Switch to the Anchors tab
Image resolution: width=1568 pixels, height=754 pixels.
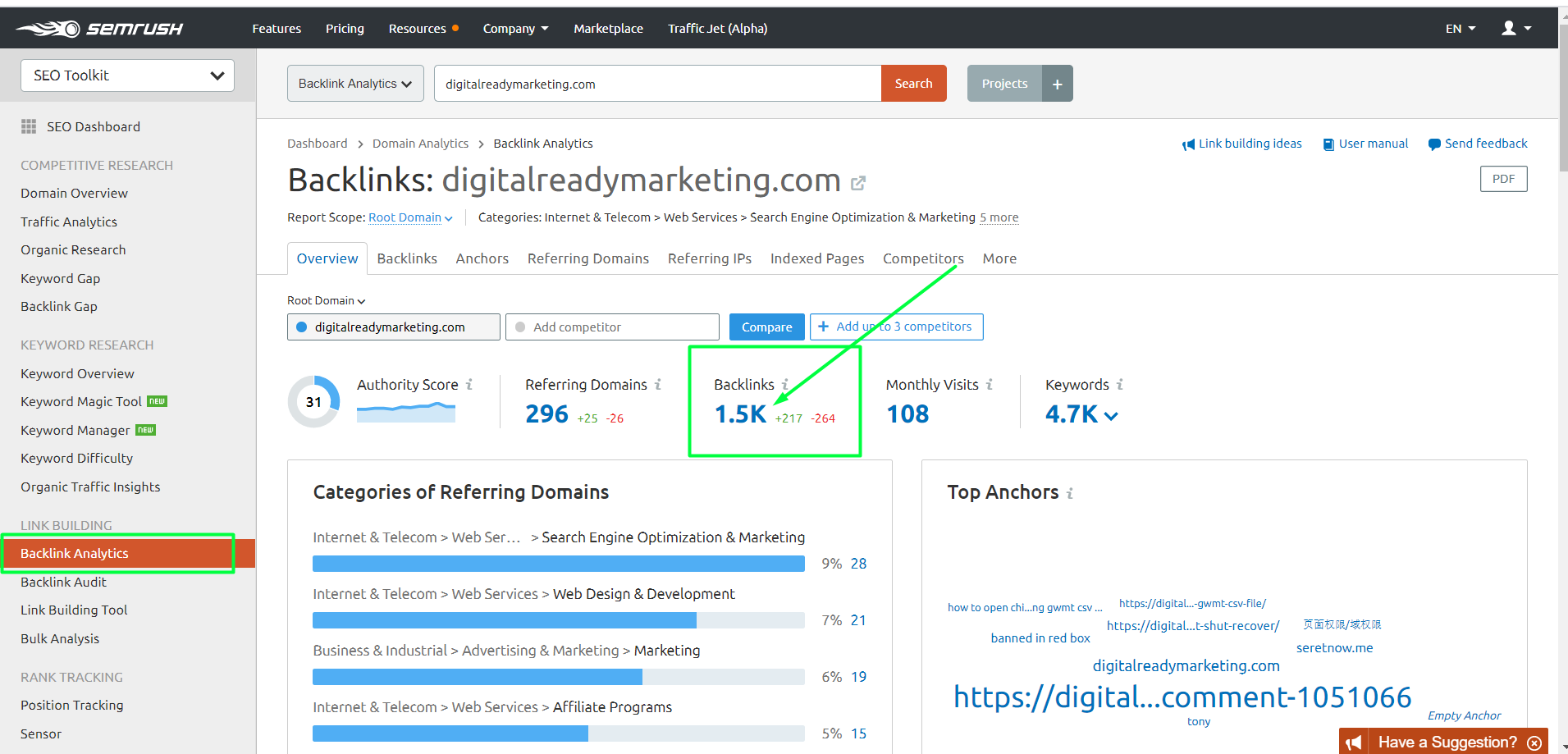point(482,258)
